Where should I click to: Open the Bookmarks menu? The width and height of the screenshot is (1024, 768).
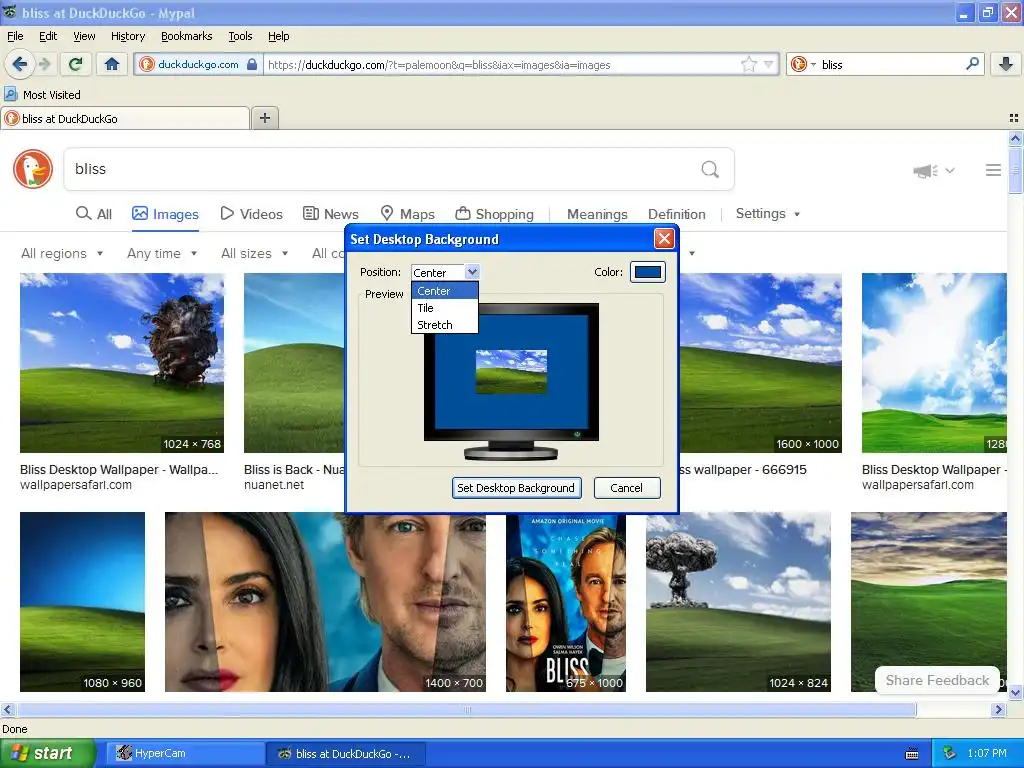pyautogui.click(x=186, y=36)
